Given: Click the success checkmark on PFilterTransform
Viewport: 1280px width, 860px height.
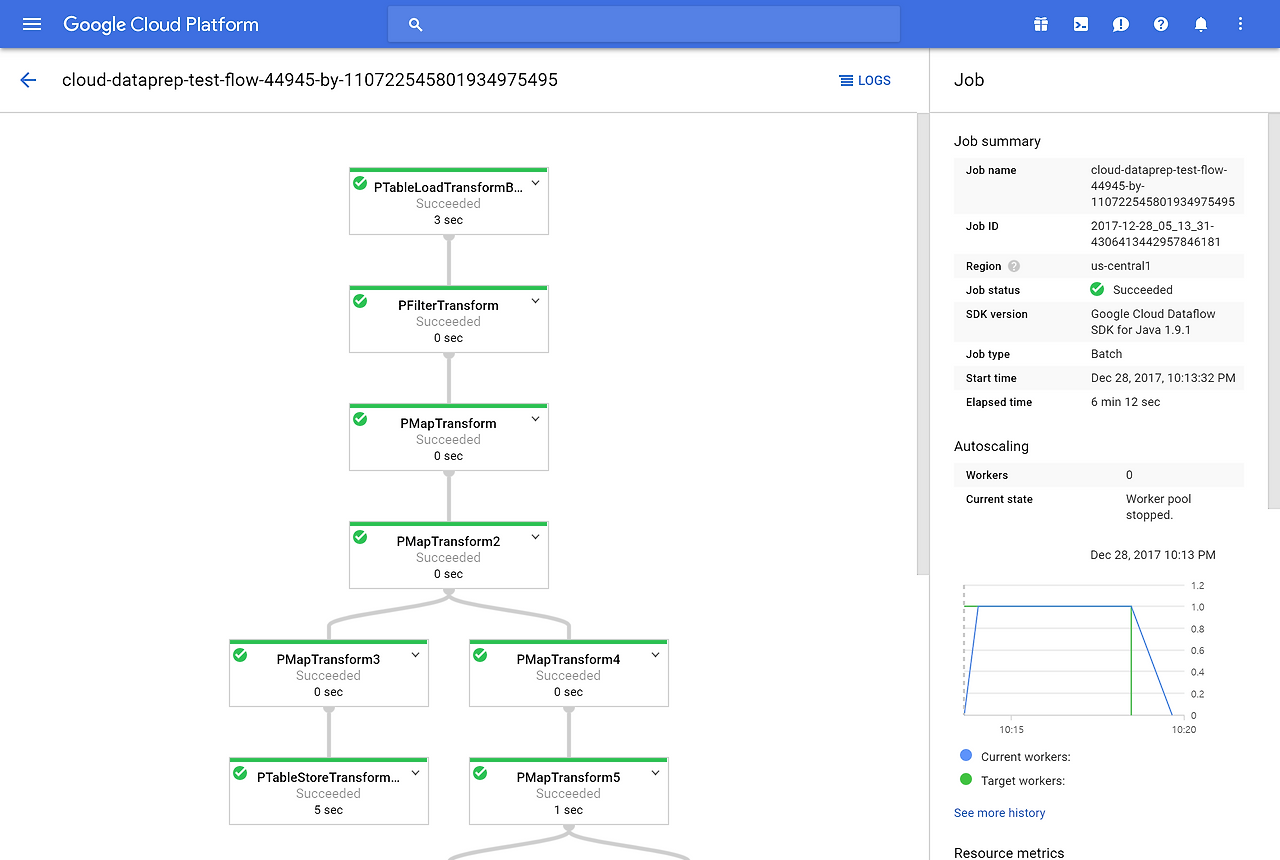Looking at the screenshot, I should point(360,300).
